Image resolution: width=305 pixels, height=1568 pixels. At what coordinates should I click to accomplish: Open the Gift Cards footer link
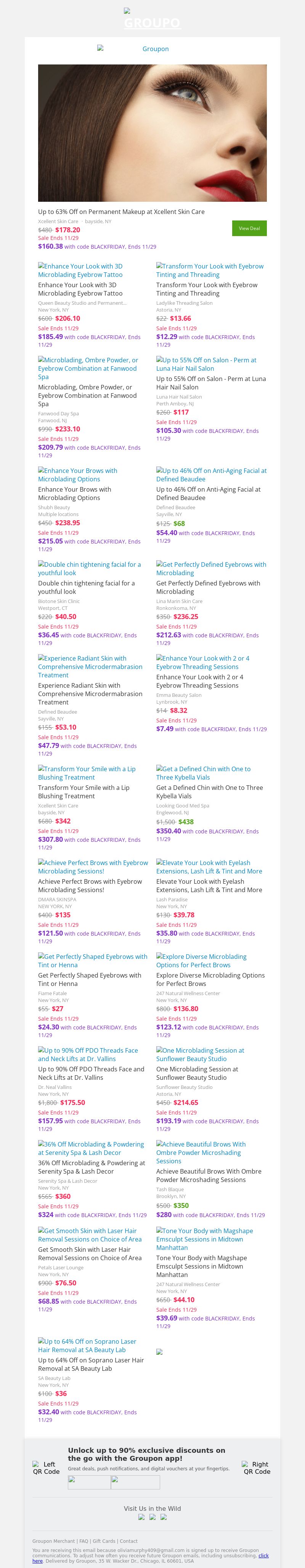(x=103, y=1541)
